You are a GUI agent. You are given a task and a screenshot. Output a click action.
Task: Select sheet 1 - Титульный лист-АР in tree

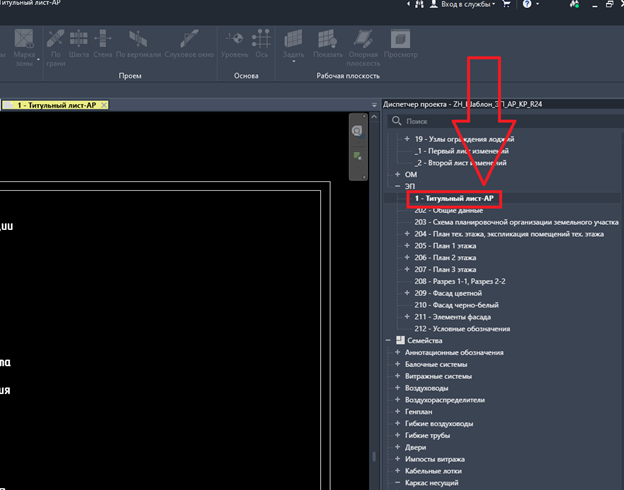click(x=454, y=198)
